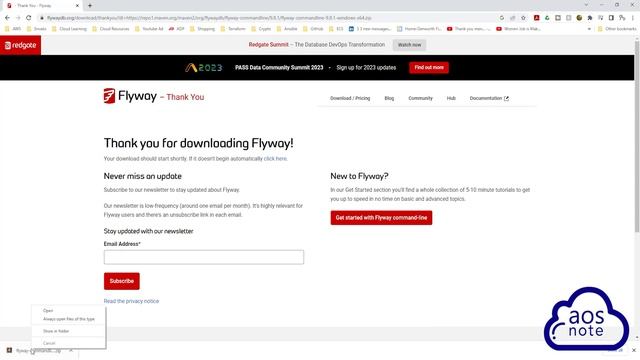
Task: Toggle the browser side panel icon
Action: (x=611, y=18)
